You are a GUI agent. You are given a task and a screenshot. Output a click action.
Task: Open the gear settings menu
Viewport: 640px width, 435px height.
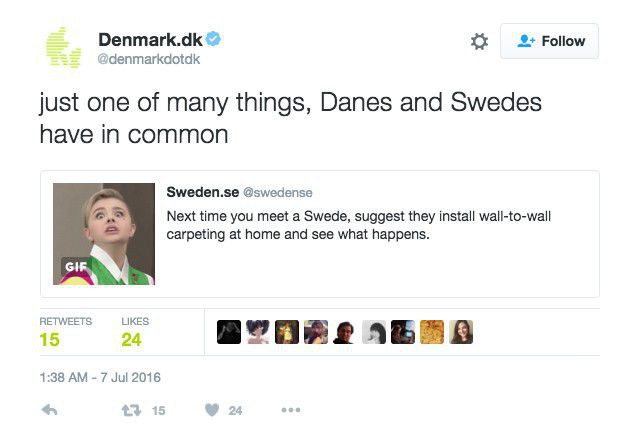click(x=479, y=41)
